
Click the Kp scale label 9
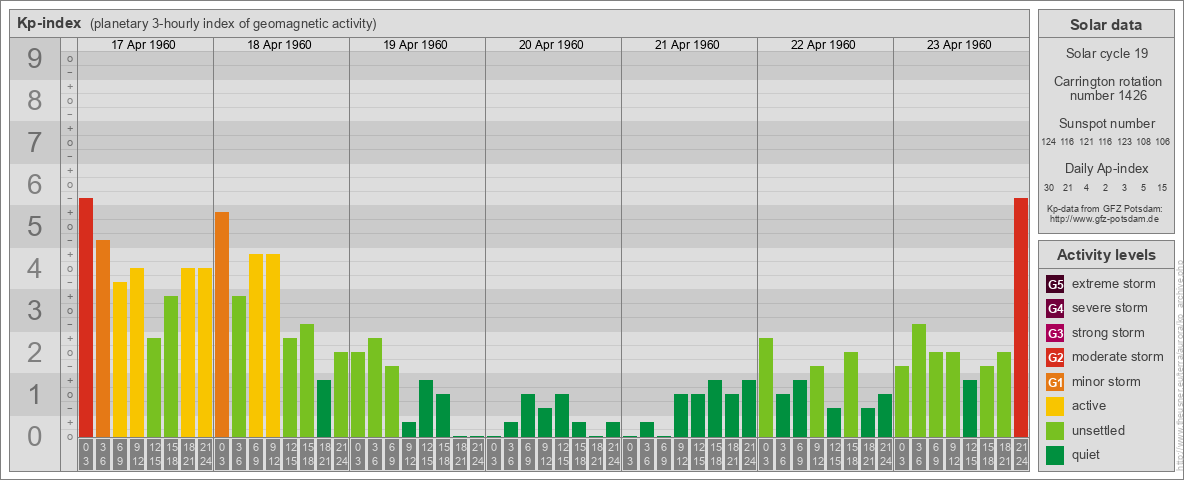point(35,58)
